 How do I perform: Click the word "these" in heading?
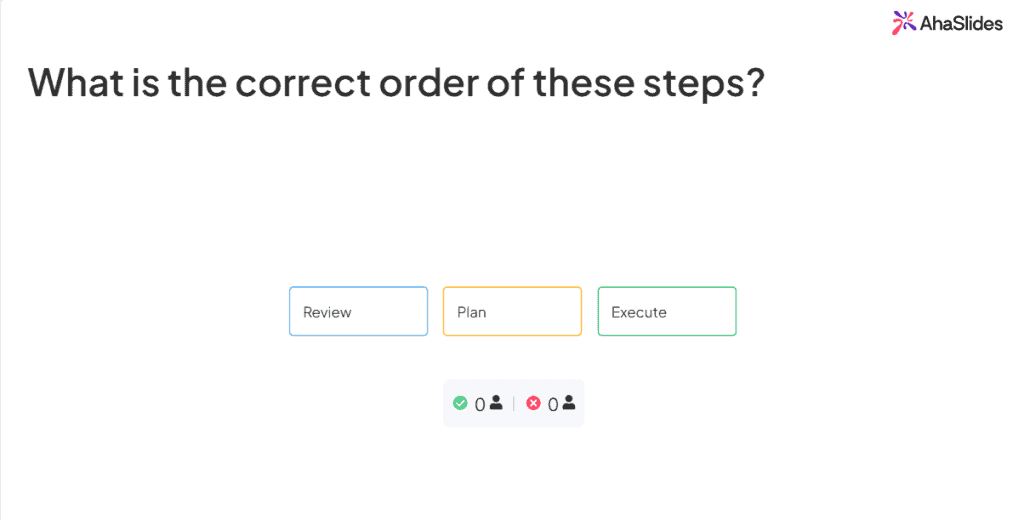pos(583,84)
